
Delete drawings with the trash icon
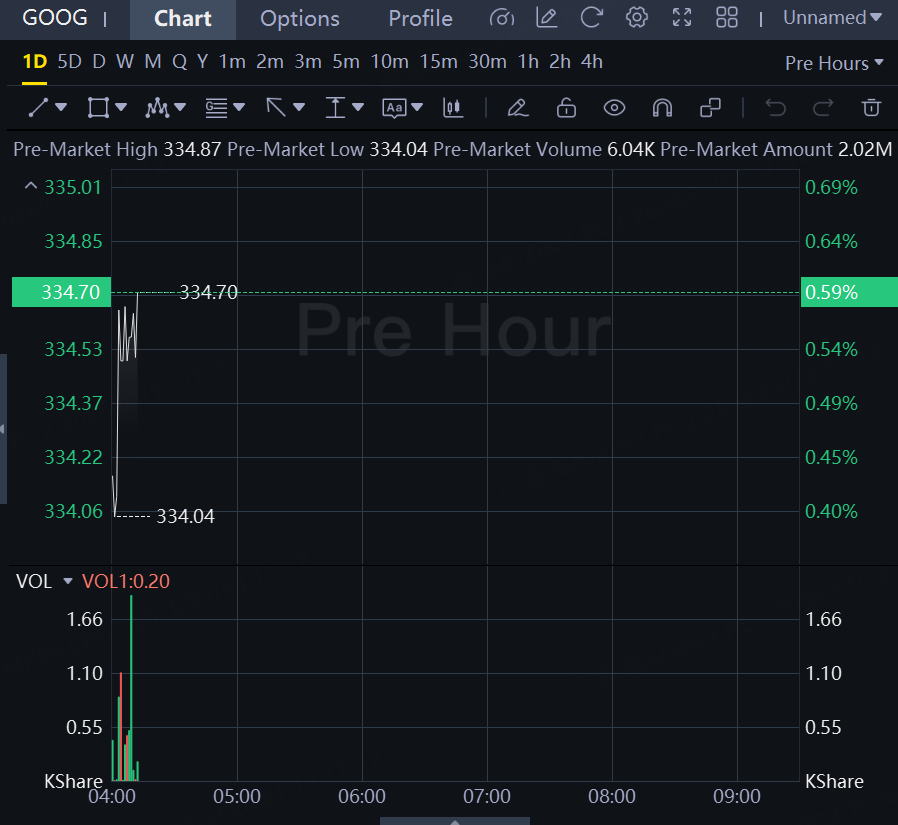click(x=871, y=107)
